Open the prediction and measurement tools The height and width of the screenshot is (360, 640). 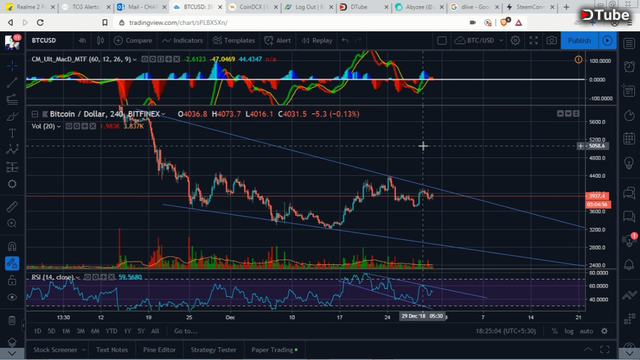coord(12,167)
